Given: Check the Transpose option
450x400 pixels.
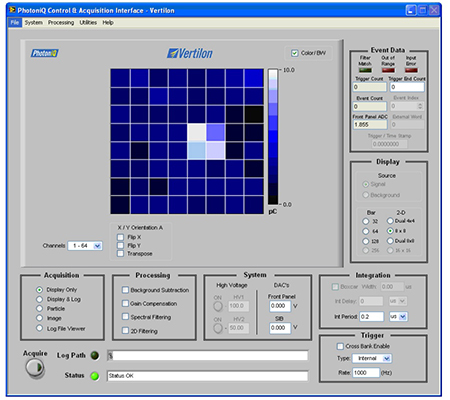Looking at the screenshot, I should [x=120, y=254].
